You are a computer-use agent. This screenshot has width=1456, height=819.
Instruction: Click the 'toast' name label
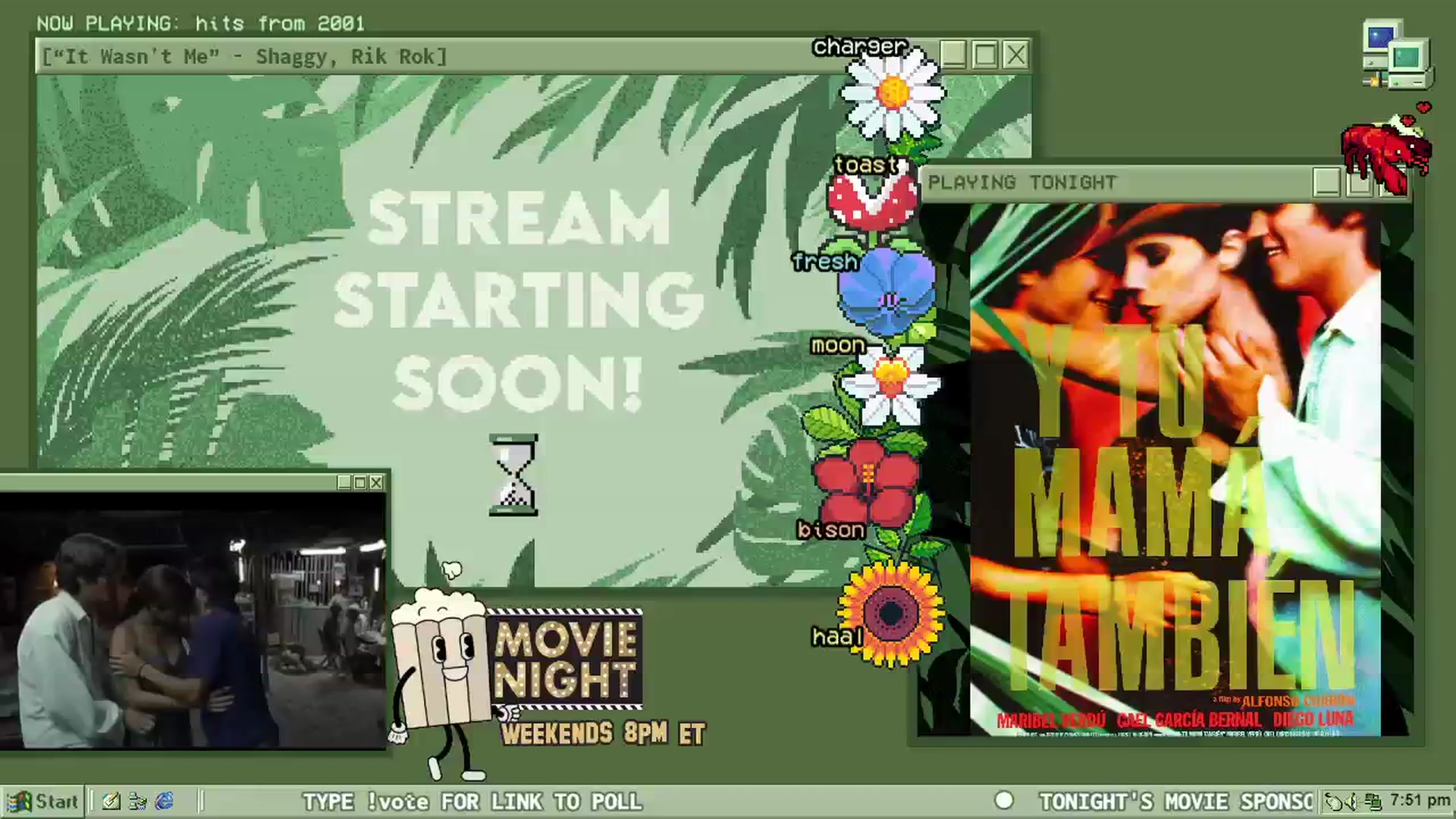coord(865,165)
